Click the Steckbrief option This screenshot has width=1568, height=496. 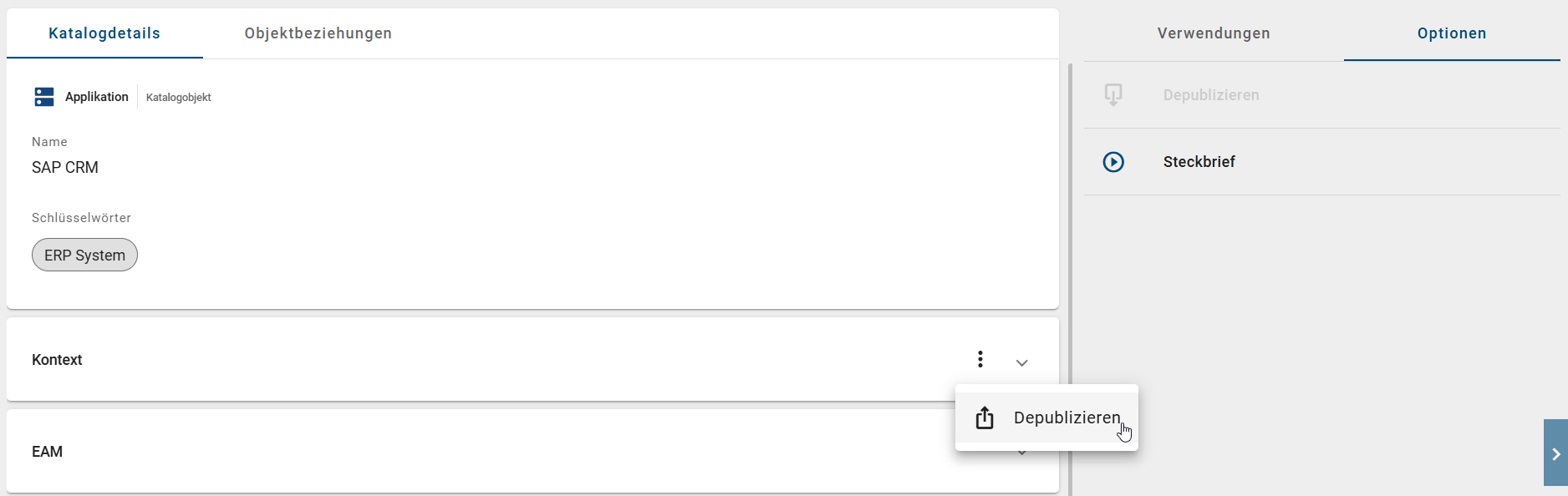[1199, 162]
